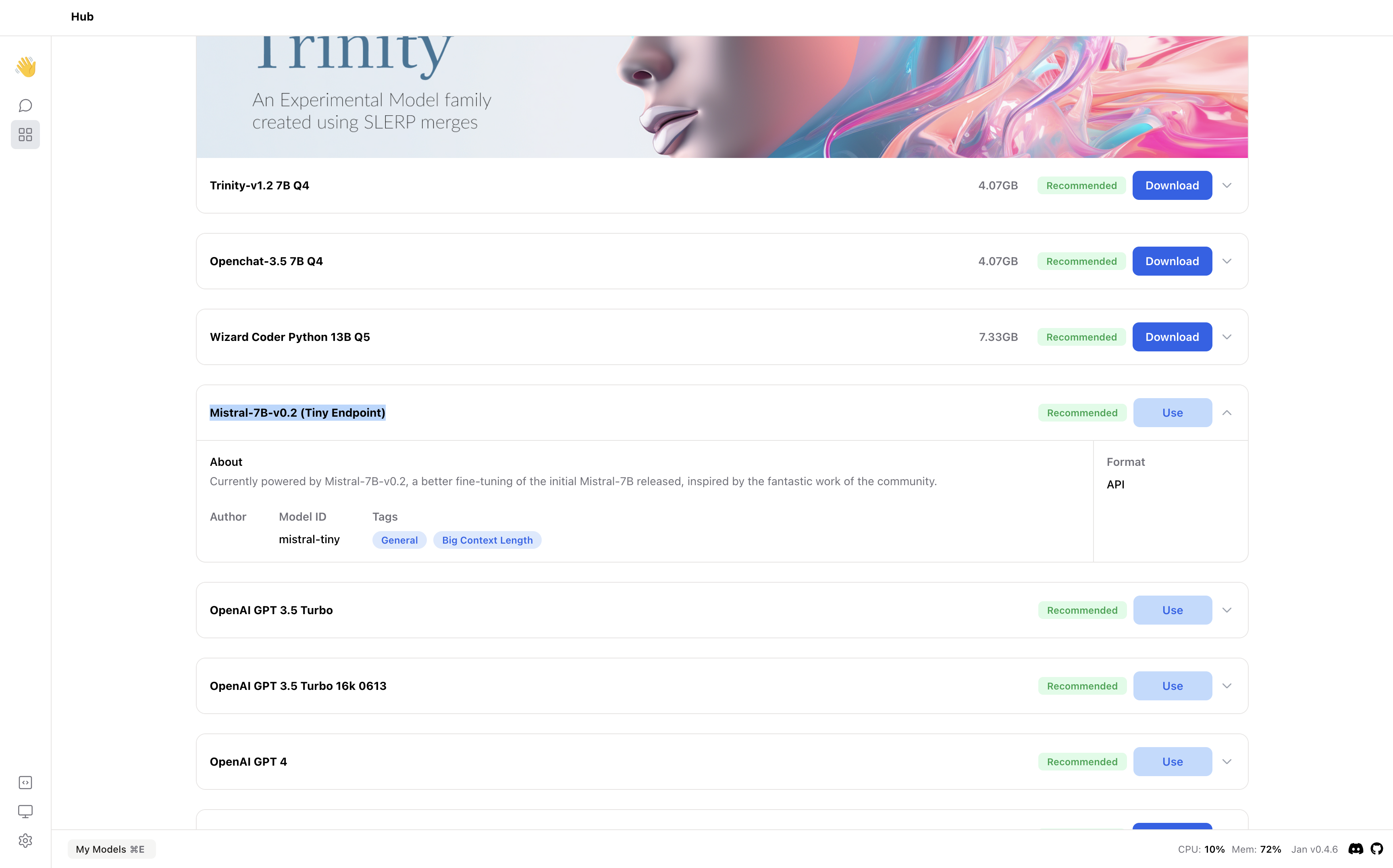The image size is (1393, 868).
Task: Download Wizard Coder Python 13B Q5
Action: click(1172, 336)
